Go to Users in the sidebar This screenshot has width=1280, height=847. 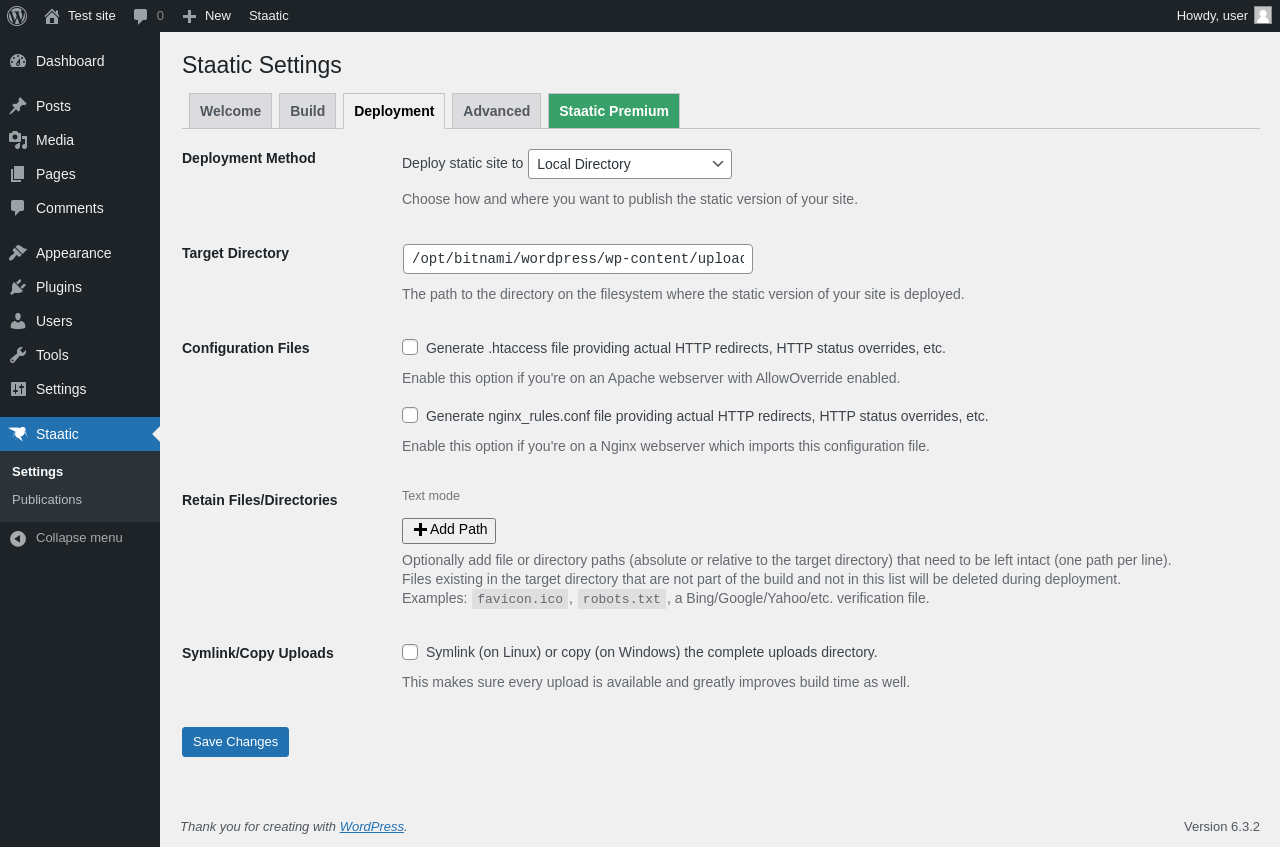80,321
